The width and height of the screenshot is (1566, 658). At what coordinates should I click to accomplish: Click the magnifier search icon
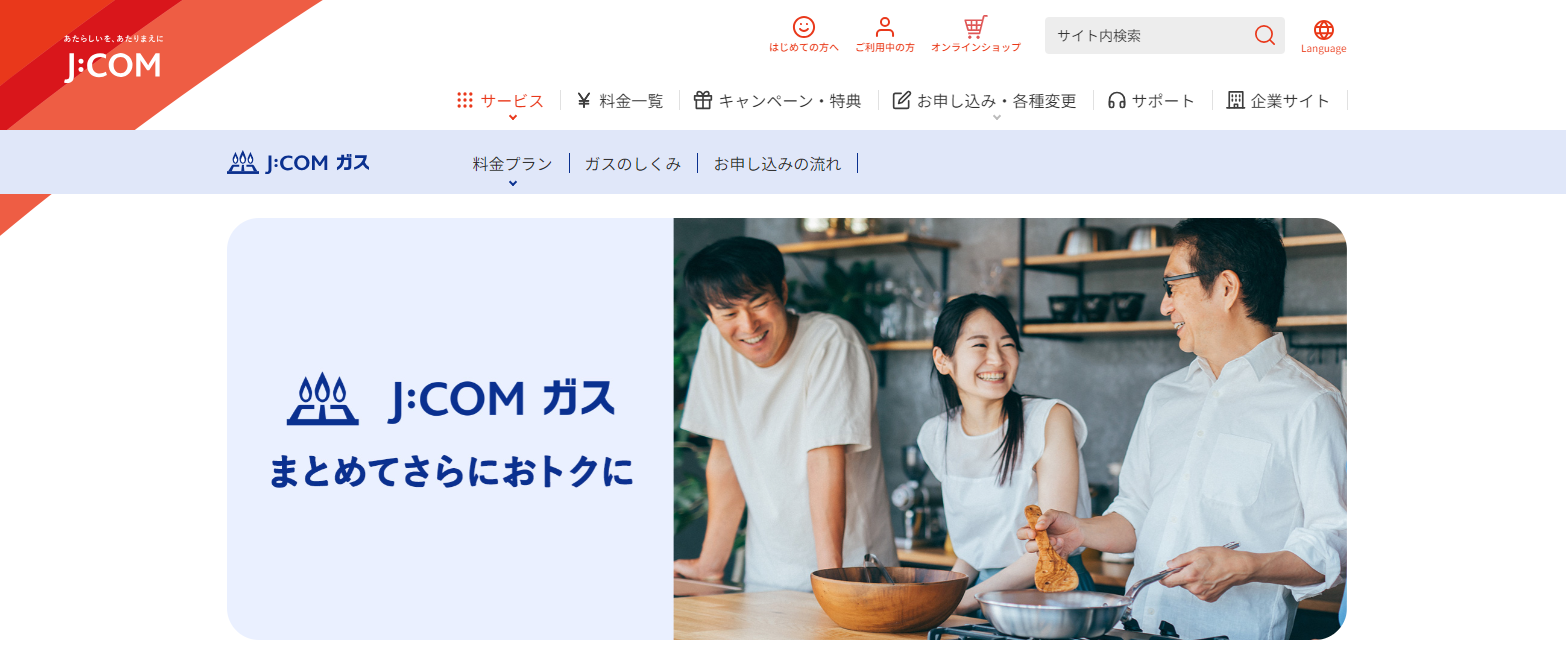coord(1264,35)
